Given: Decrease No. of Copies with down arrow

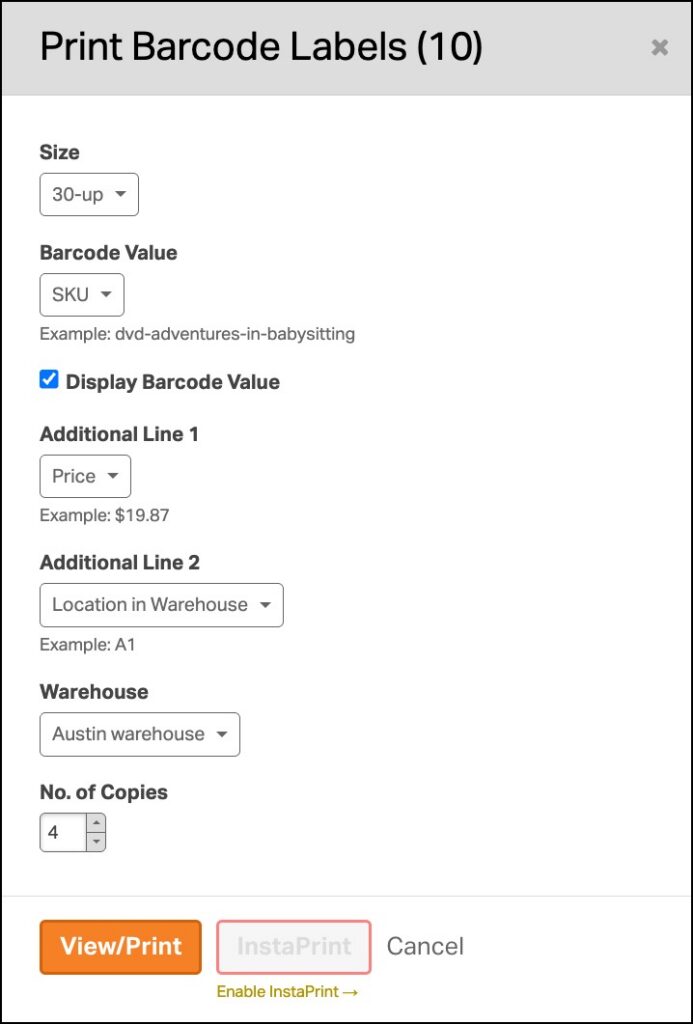Looking at the screenshot, I should coord(96,841).
